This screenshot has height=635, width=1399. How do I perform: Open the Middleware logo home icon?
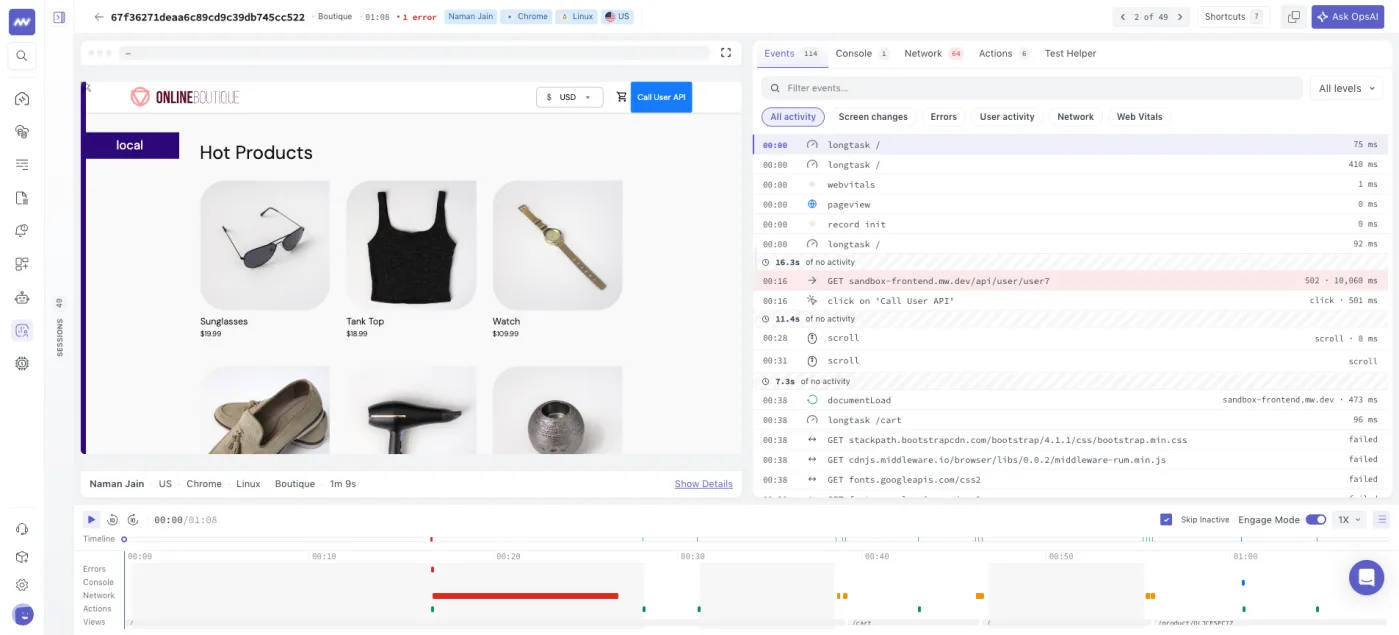[x=22, y=20]
